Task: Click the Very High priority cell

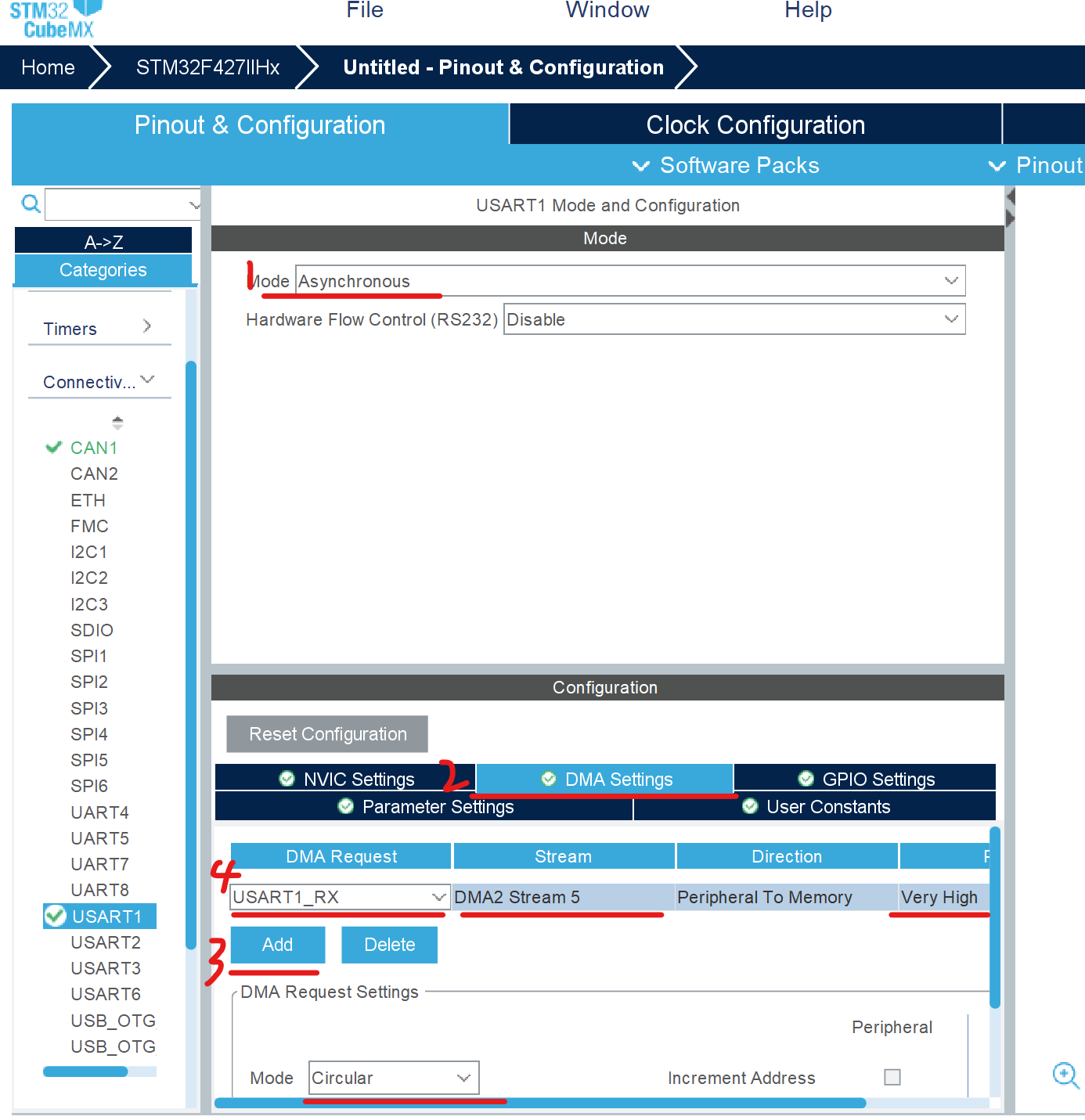Action: [x=944, y=897]
